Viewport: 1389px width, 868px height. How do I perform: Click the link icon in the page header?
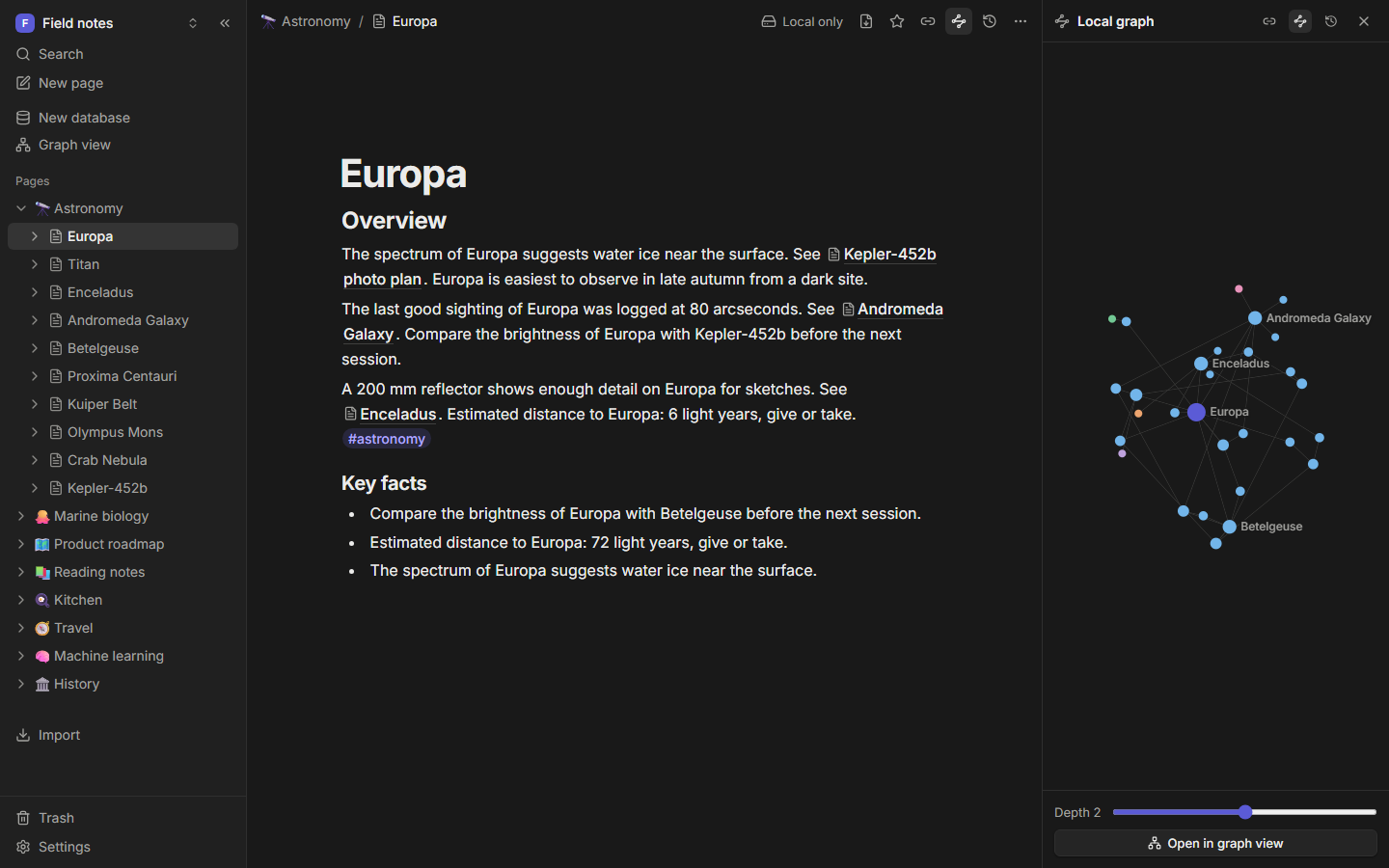(x=928, y=21)
